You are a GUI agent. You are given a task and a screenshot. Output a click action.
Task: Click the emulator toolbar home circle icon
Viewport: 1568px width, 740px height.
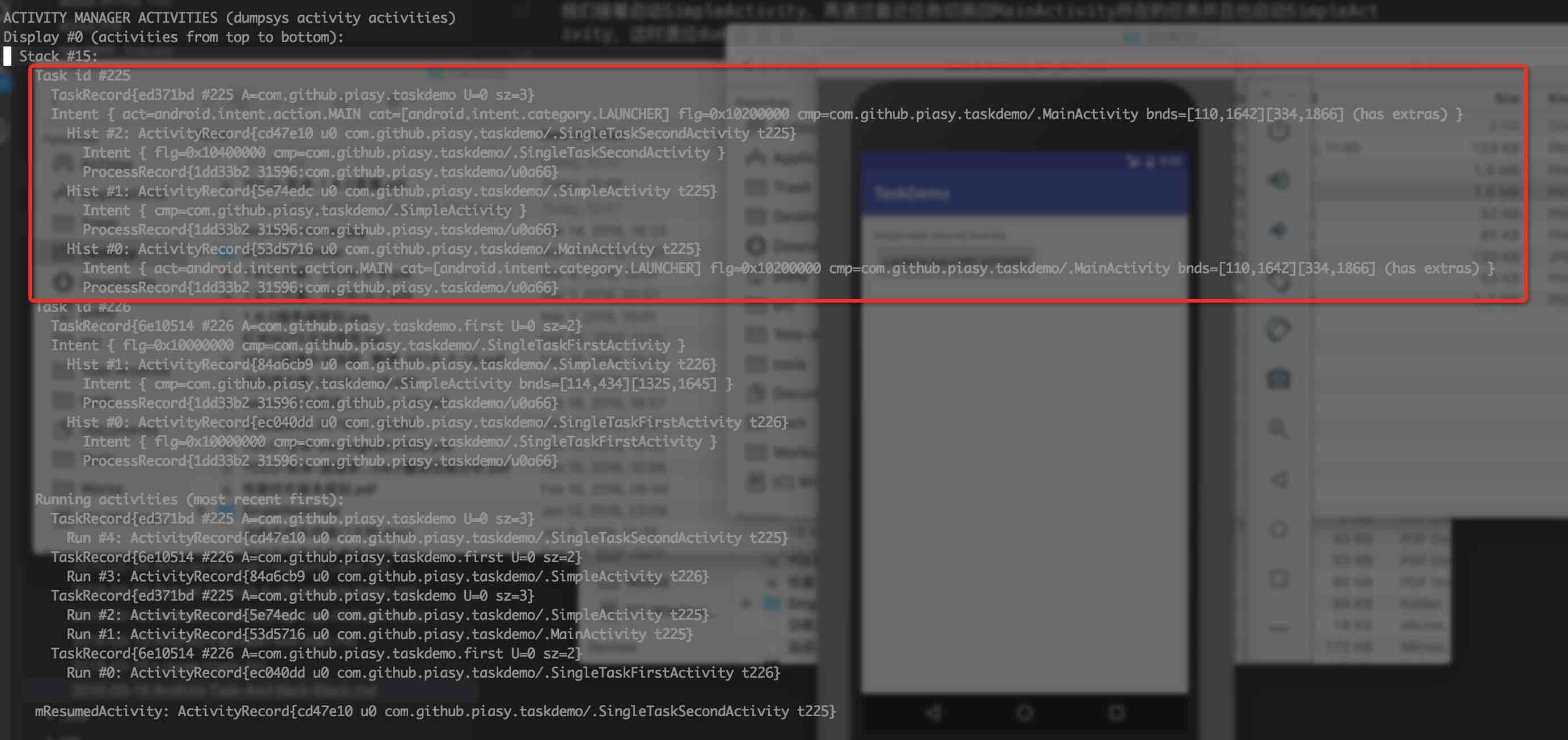pyautogui.click(x=1278, y=529)
